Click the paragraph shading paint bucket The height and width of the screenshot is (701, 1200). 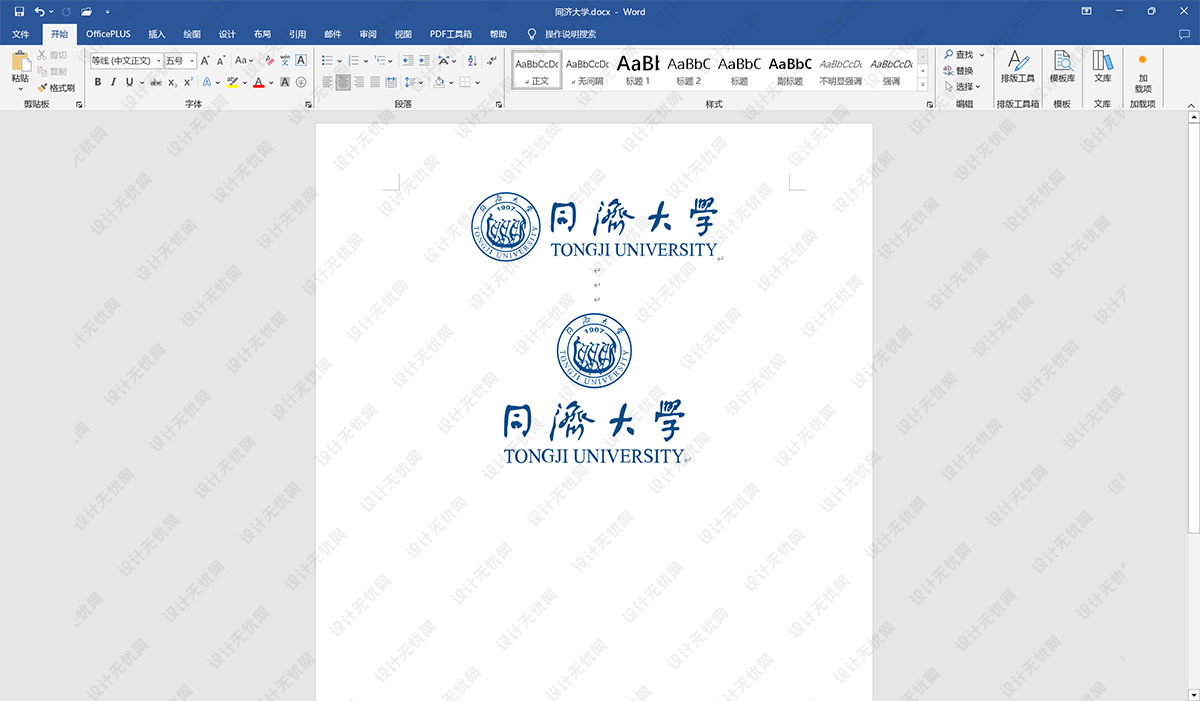[x=438, y=82]
